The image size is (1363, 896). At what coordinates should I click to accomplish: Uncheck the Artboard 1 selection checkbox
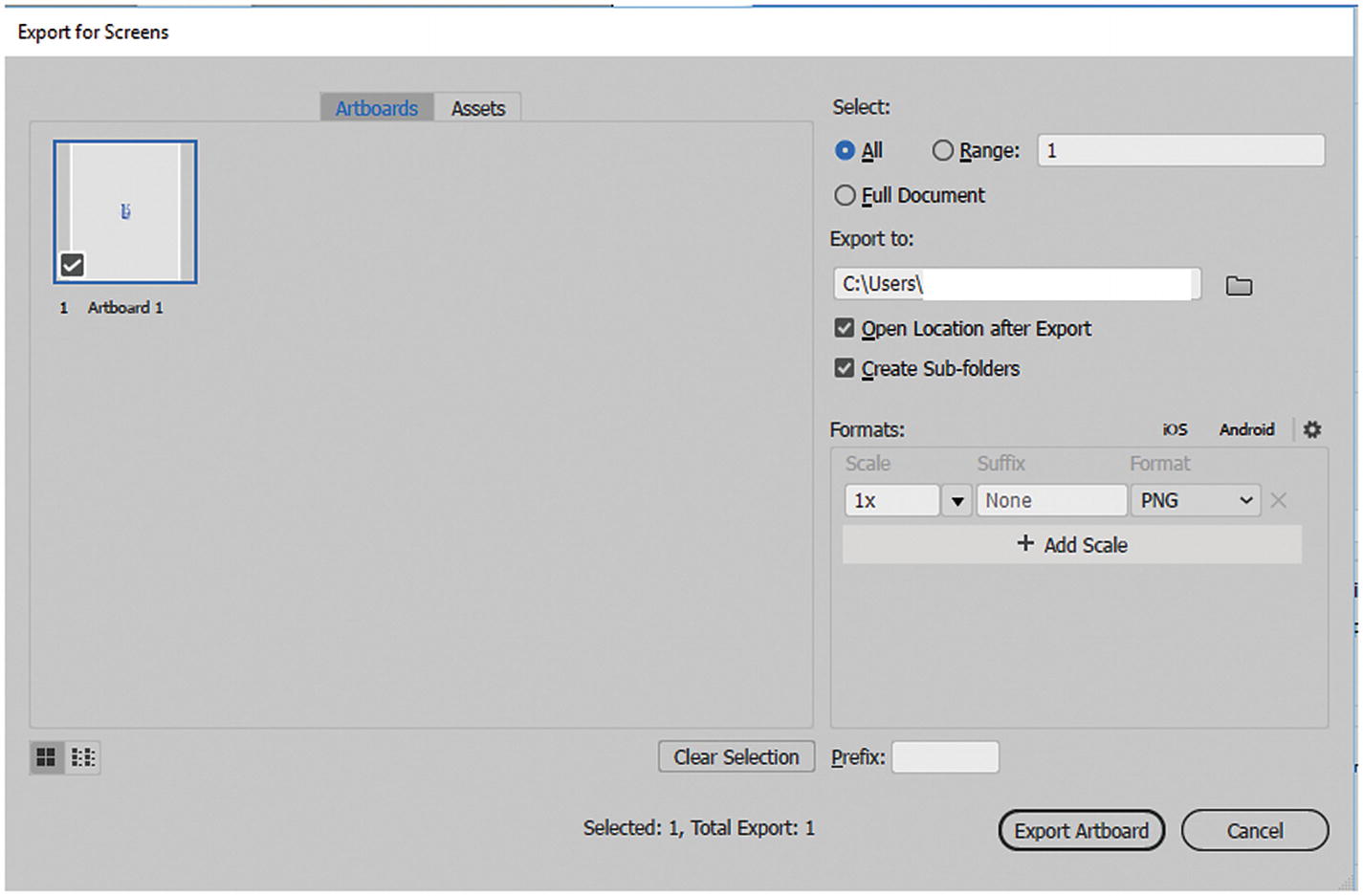72,265
